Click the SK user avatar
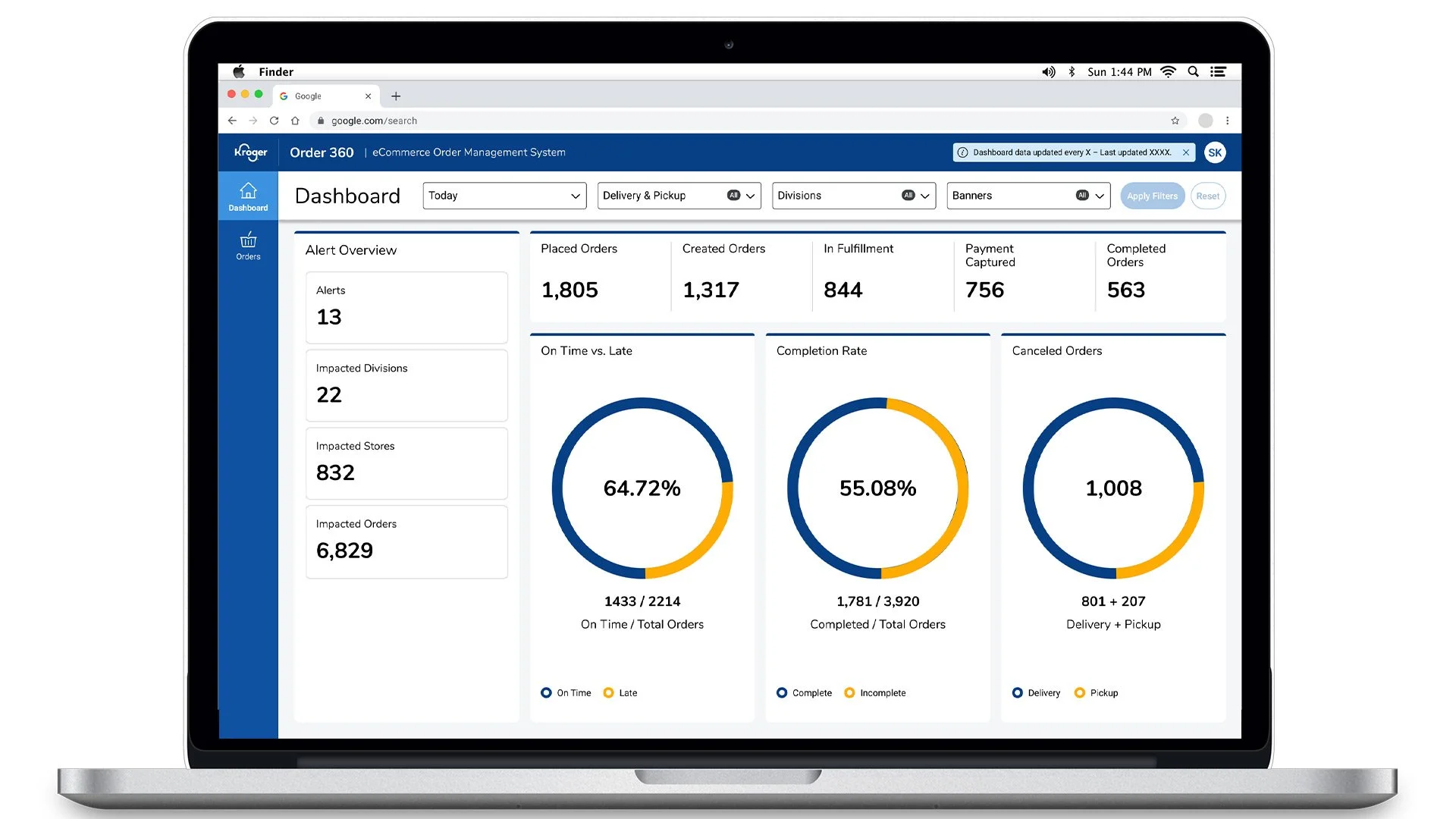This screenshot has width=1456, height=819. coord(1215,152)
